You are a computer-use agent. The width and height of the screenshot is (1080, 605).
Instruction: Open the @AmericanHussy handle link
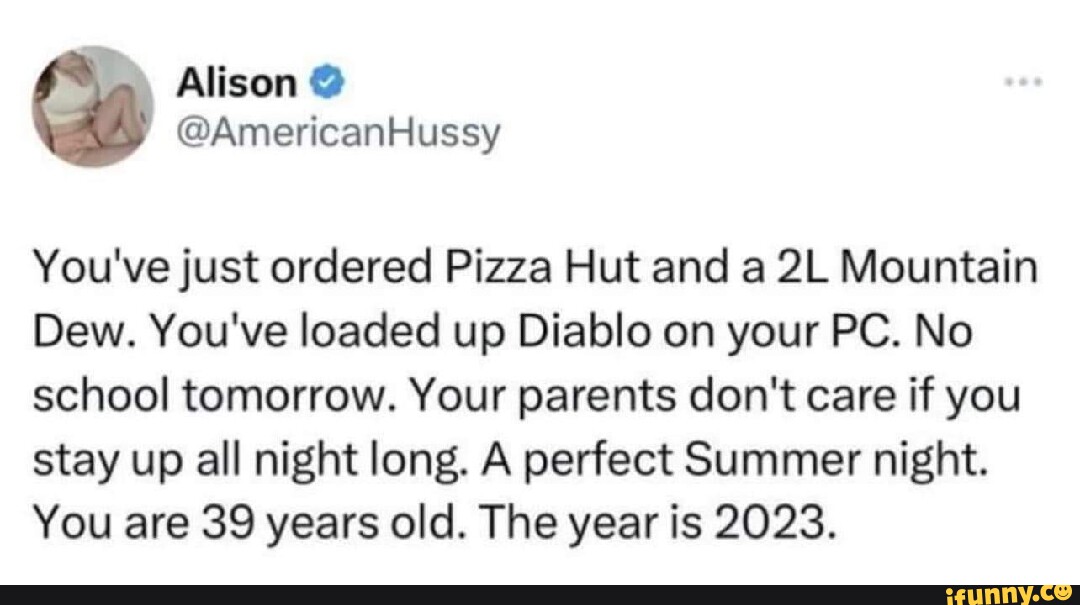[x=338, y=131]
